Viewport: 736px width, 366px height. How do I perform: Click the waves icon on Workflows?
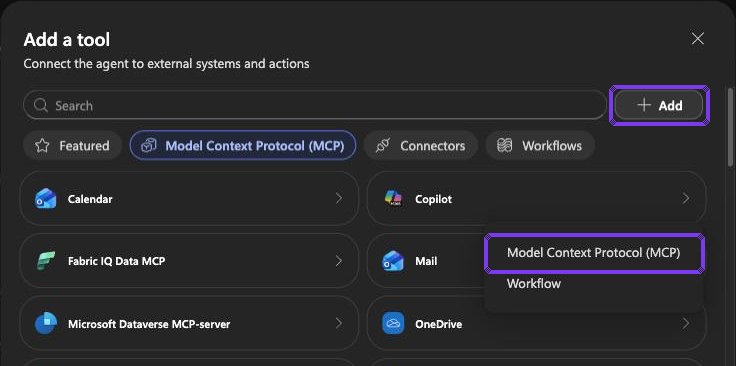[505, 146]
